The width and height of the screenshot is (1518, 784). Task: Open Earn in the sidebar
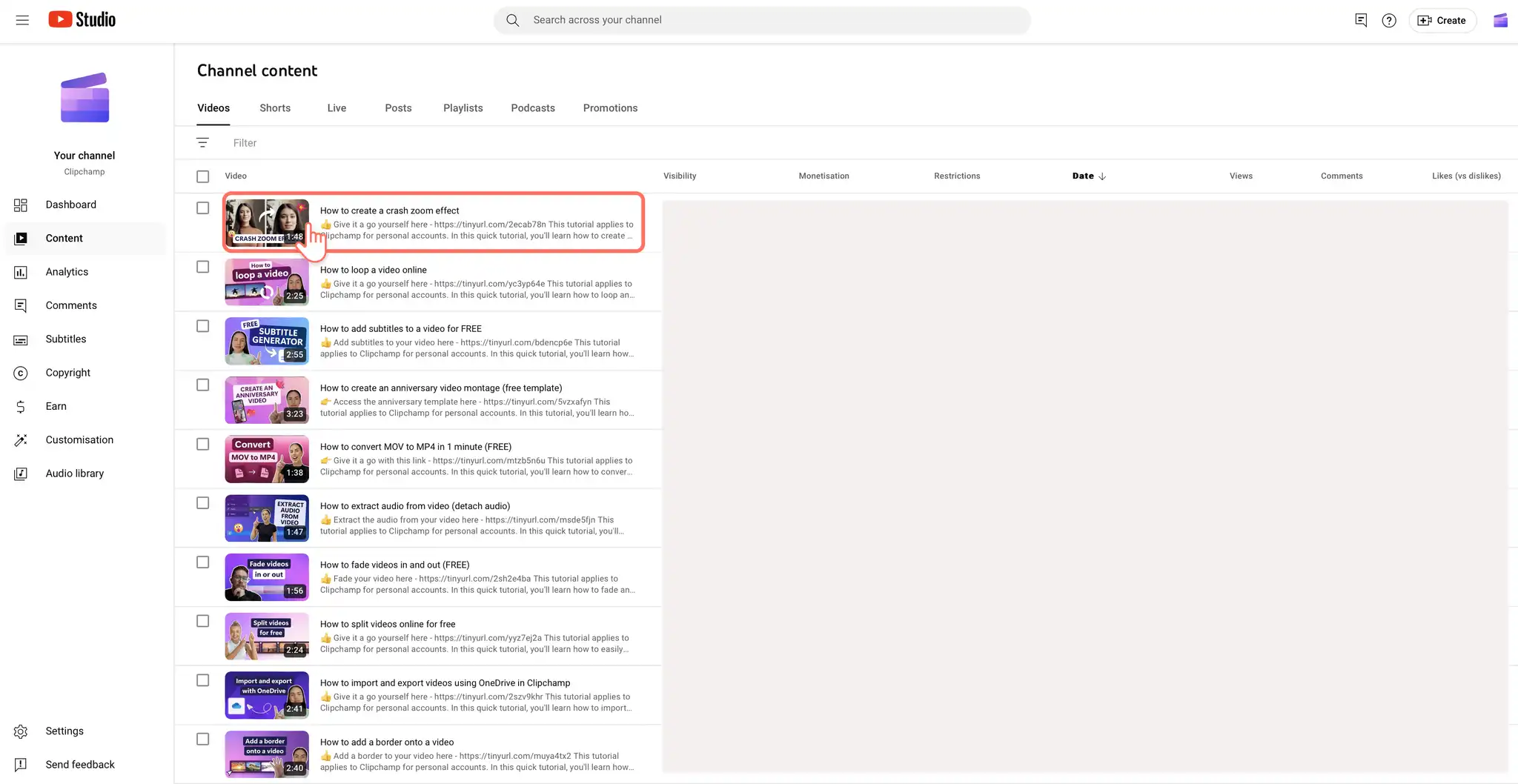tap(84, 406)
